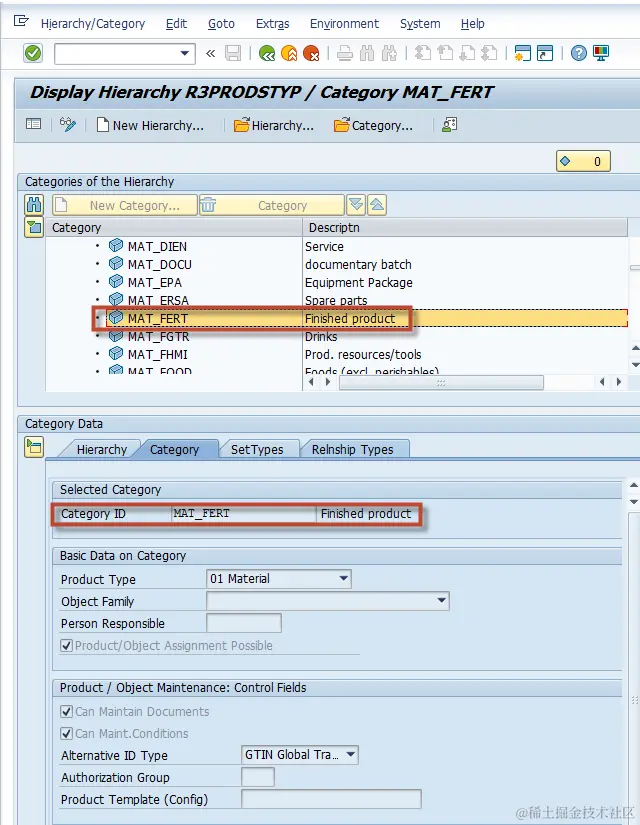The width and height of the screenshot is (640, 825).
Task: Click the Find binoculars icon
Action: [367, 53]
